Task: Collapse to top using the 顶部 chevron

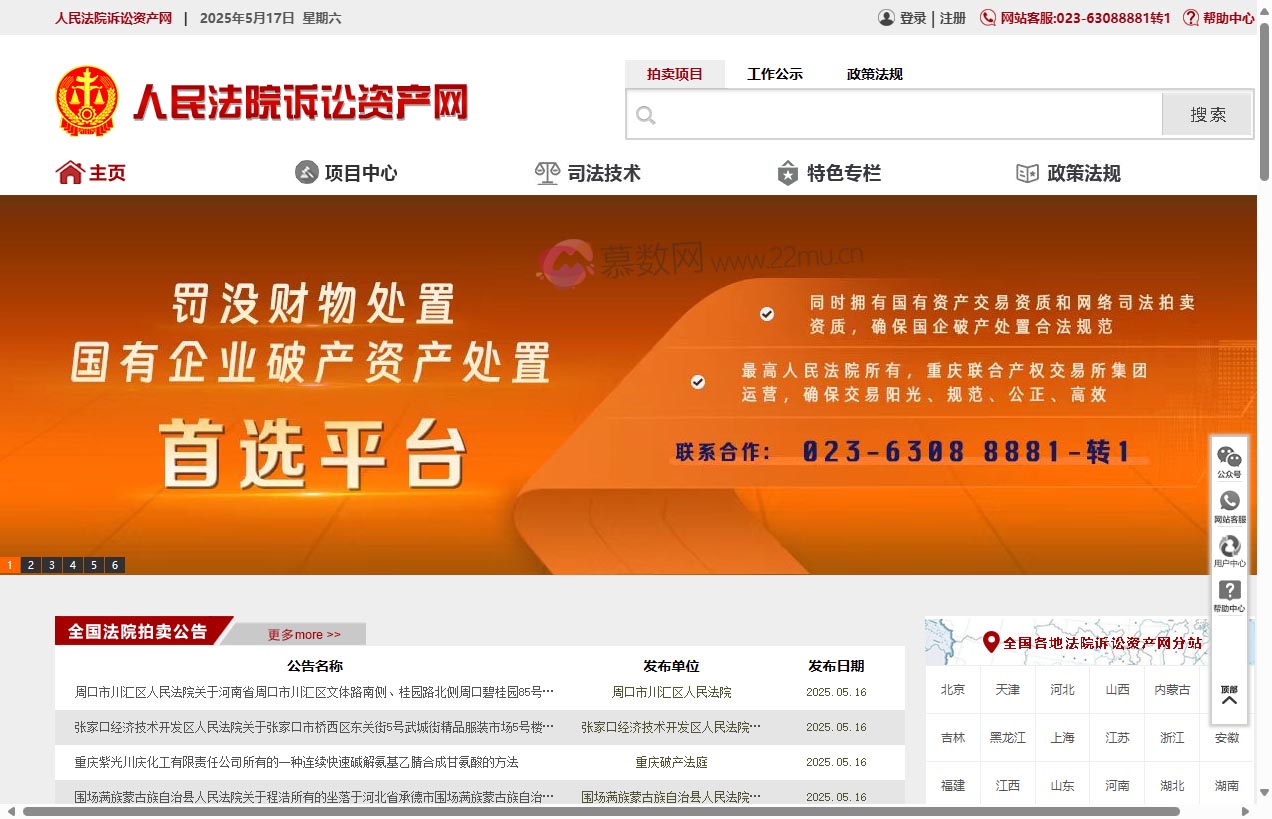Action: (1228, 700)
